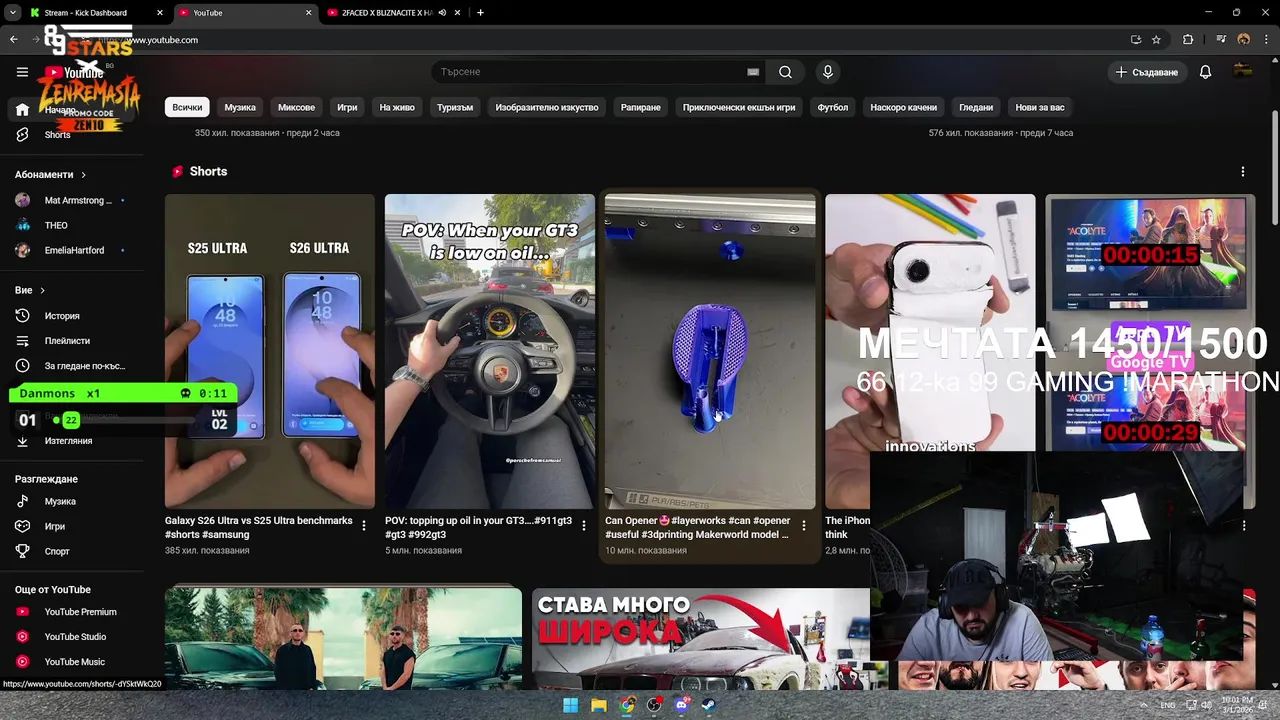Select the Всички filter chip
The image size is (1280, 720).
click(187, 107)
